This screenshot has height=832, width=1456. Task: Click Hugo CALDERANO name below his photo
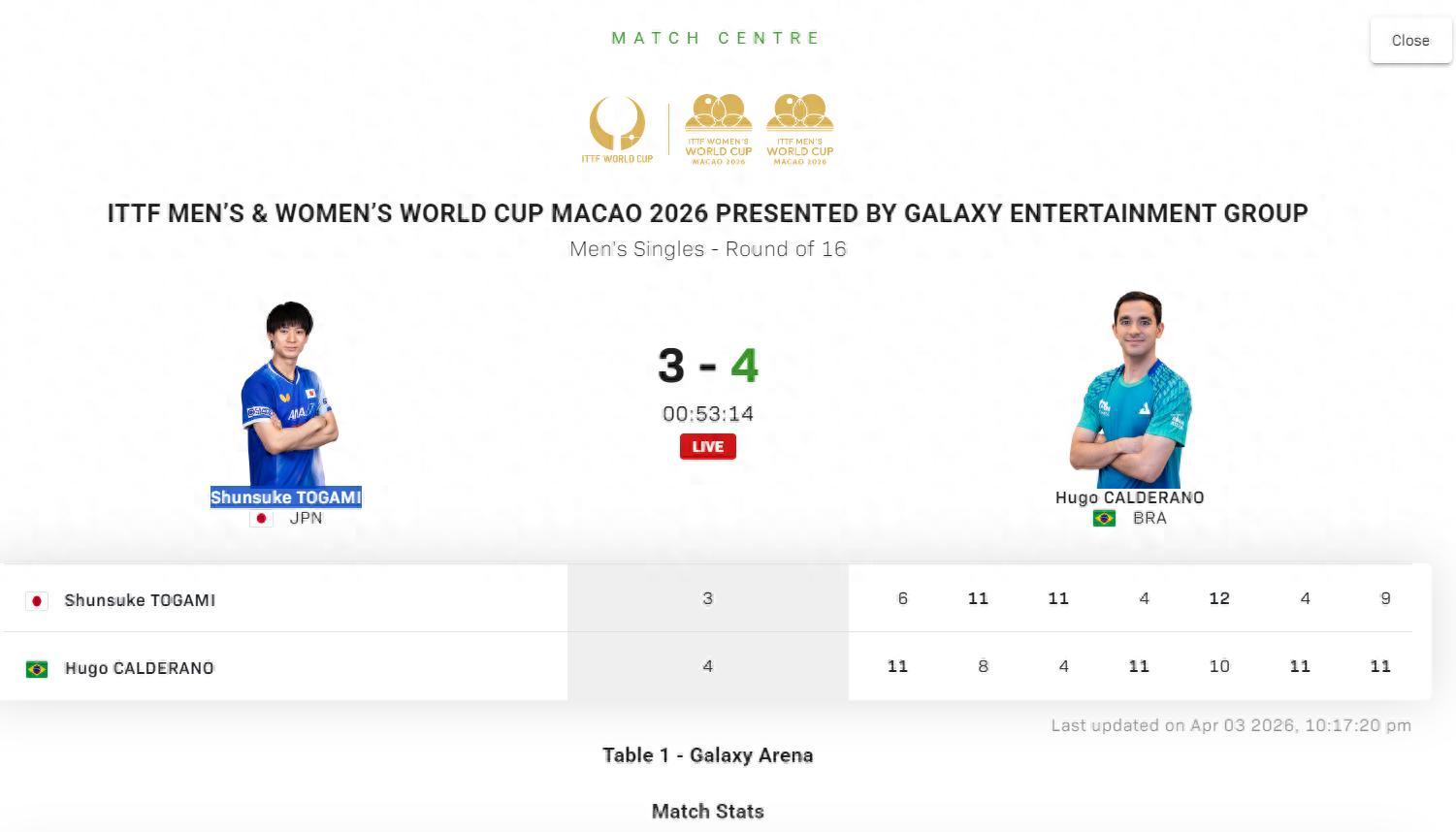1129,497
